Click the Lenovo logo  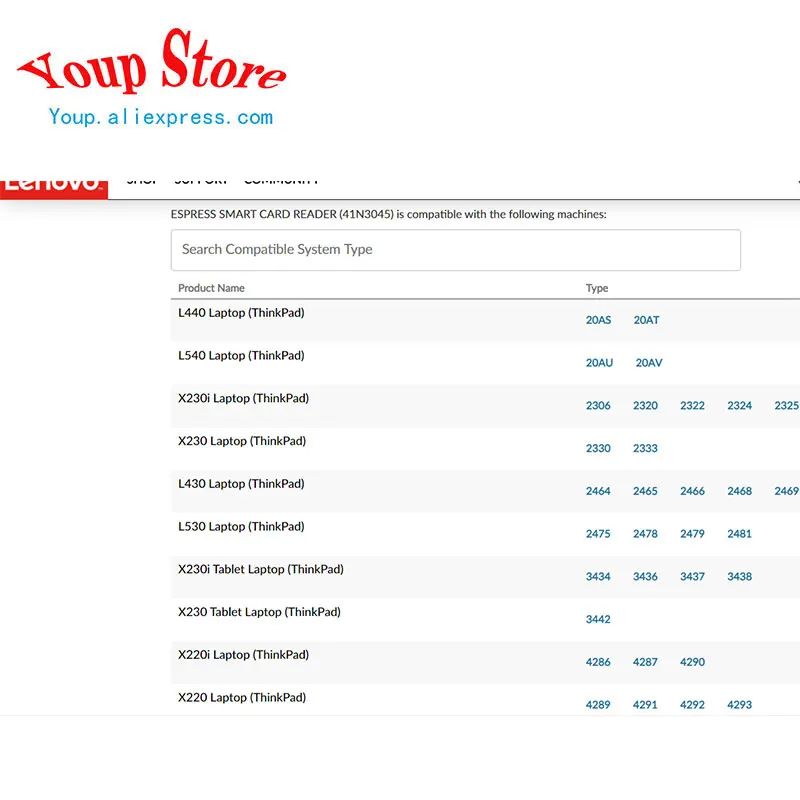(54, 189)
